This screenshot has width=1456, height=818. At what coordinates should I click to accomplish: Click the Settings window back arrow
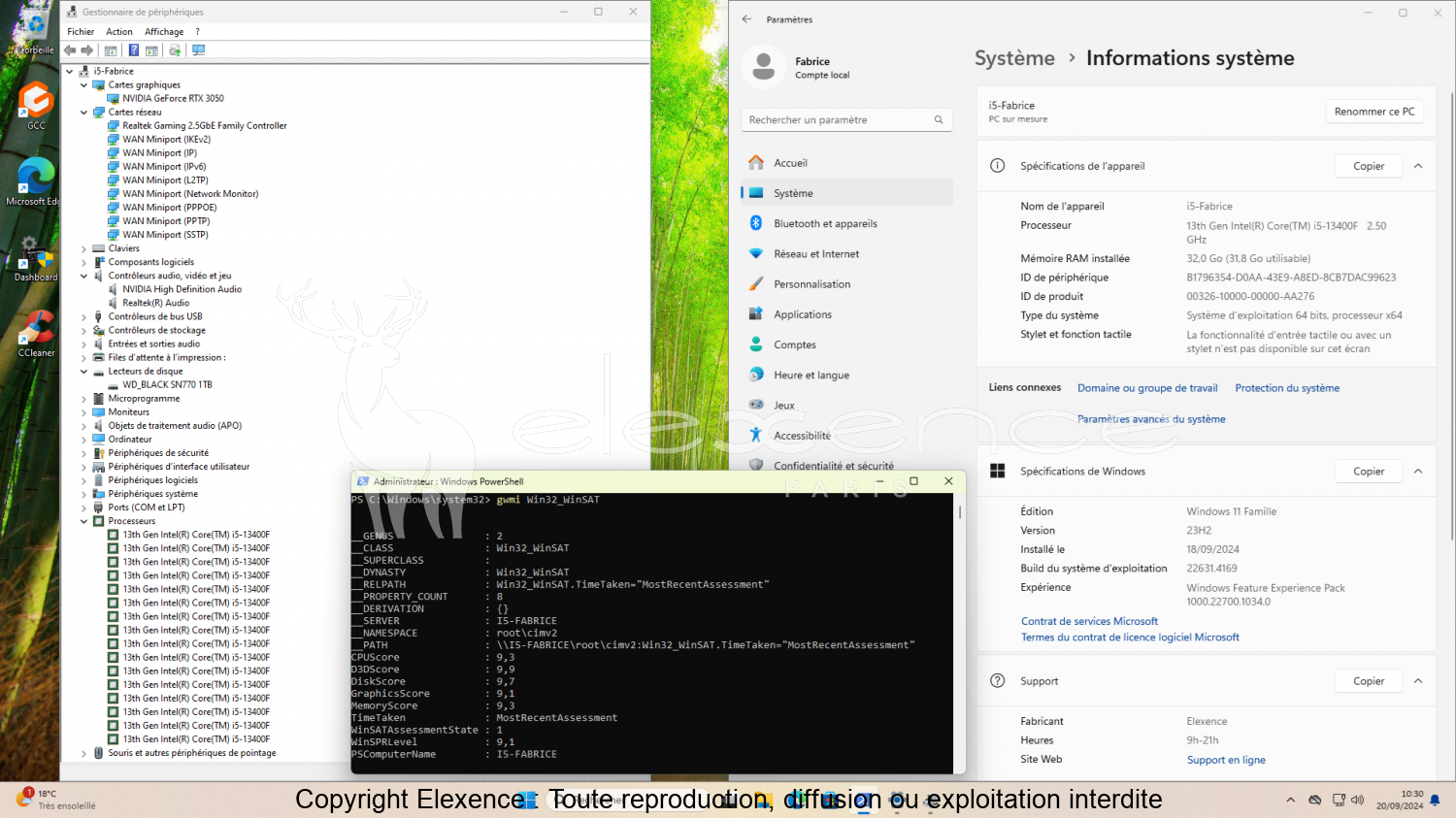click(746, 19)
